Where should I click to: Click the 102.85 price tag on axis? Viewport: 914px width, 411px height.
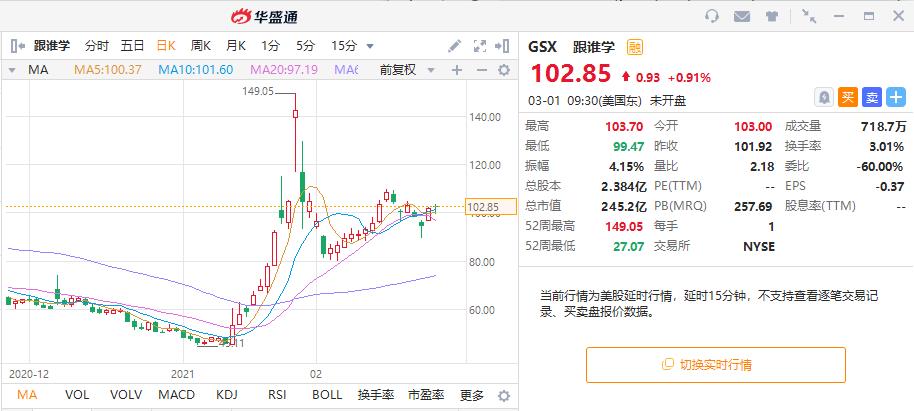[491, 207]
